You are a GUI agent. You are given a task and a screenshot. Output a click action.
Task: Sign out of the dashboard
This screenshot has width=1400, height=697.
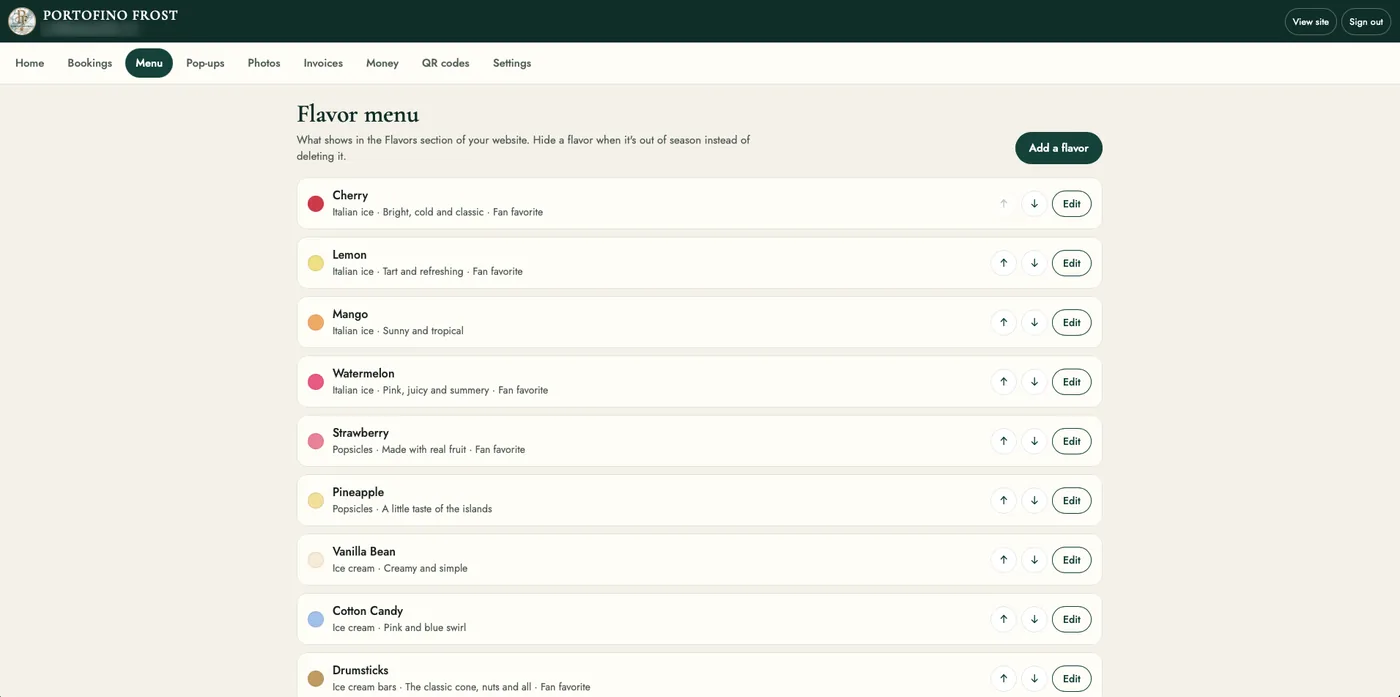coord(1366,22)
